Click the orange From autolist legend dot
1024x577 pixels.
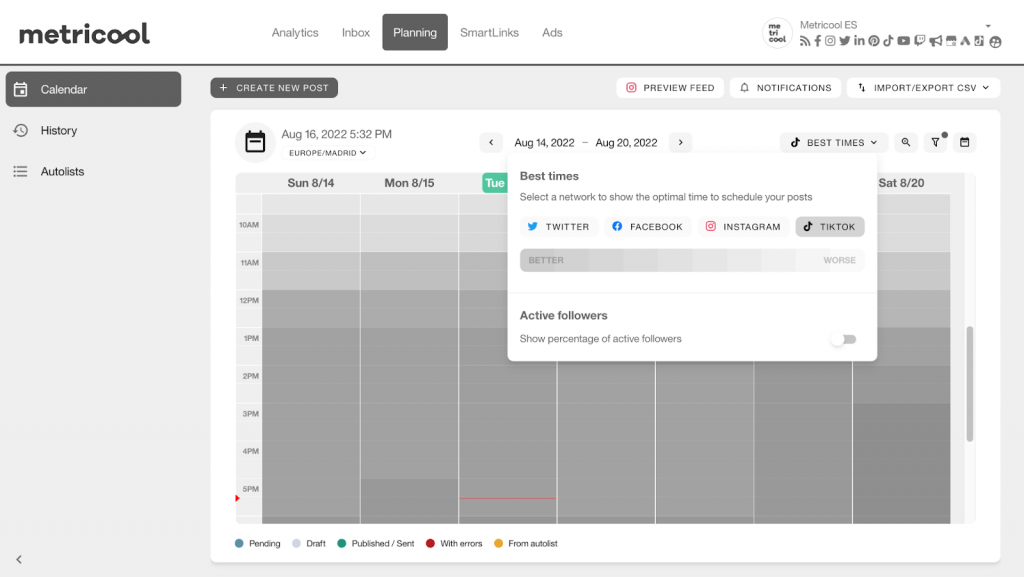(499, 543)
